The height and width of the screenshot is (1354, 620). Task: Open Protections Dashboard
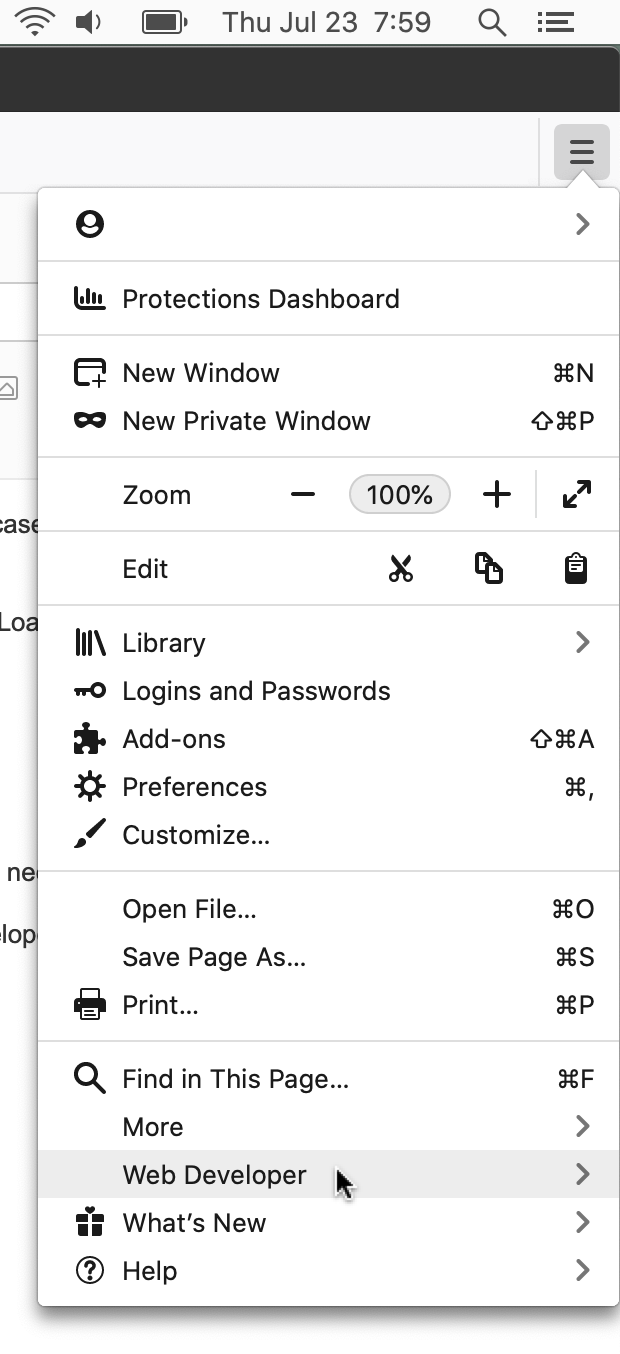[x=260, y=299]
